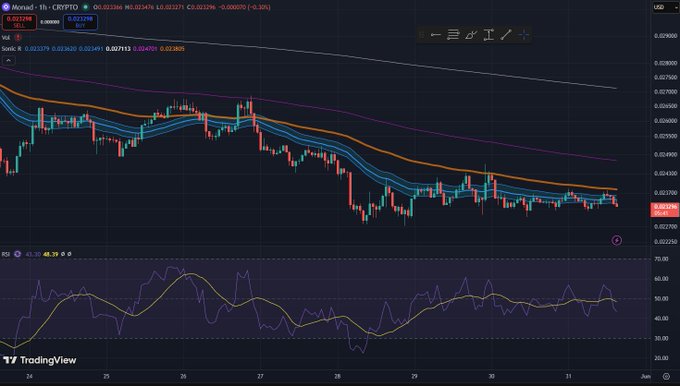Image resolution: width=680 pixels, height=386 pixels.
Task: Click the purple lightning bolt icon
Action: coord(616,240)
